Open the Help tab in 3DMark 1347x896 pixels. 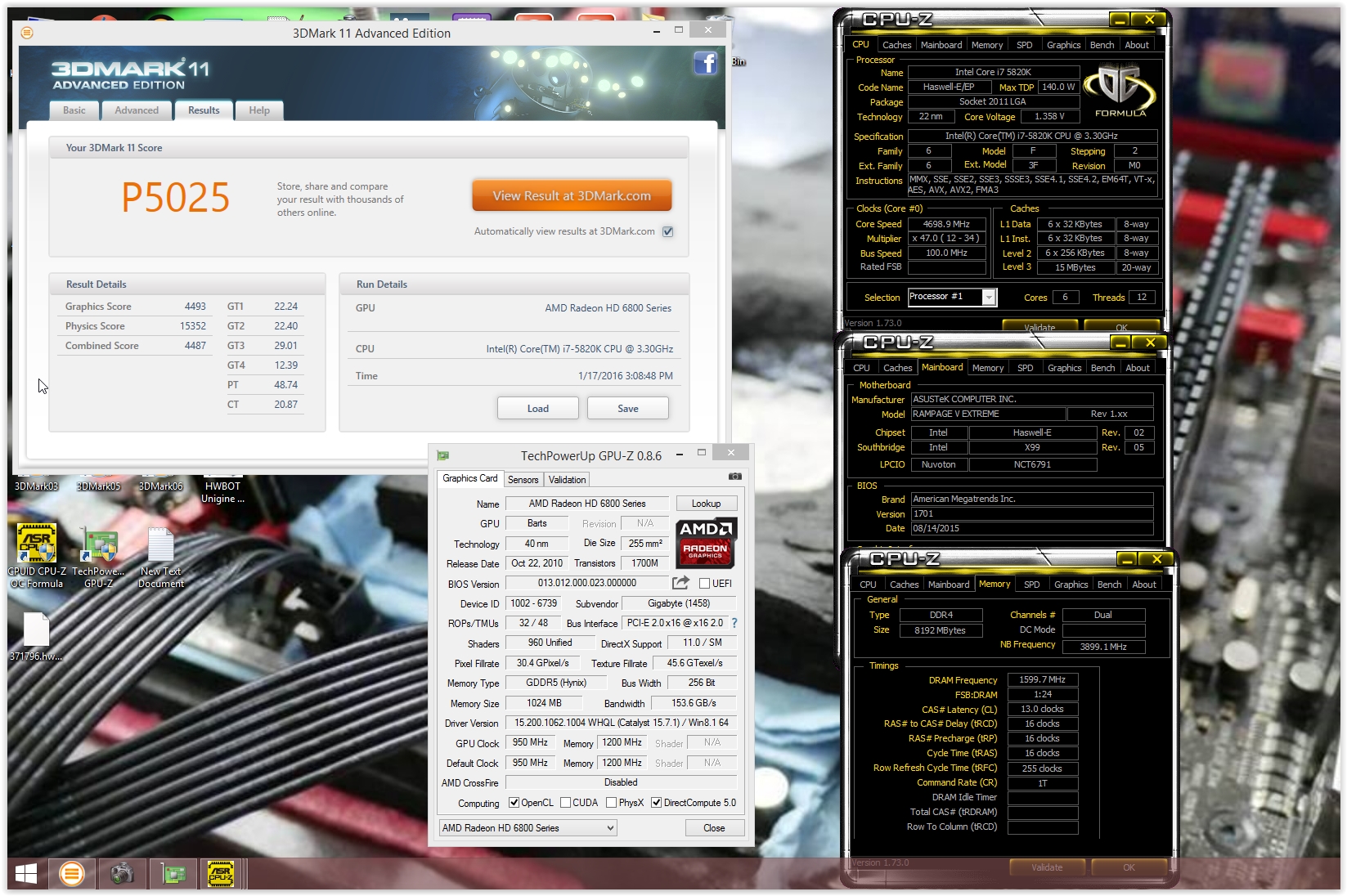click(x=259, y=110)
